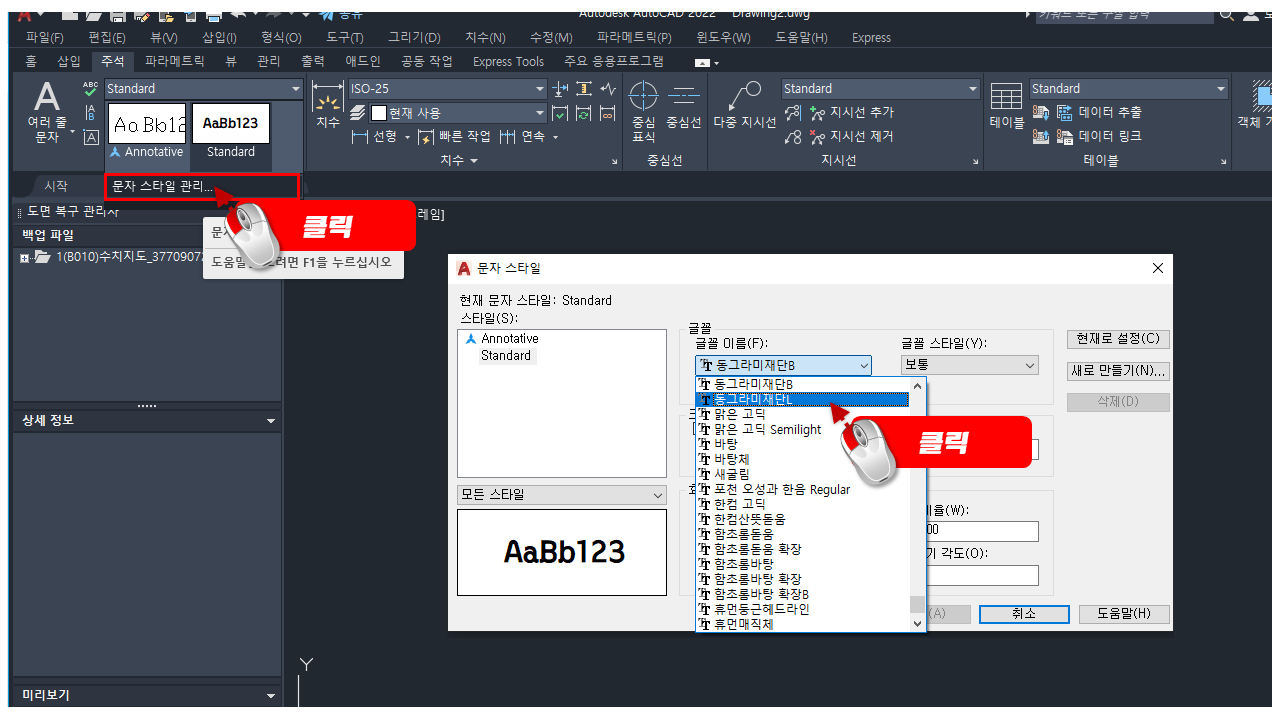
Task: Open the 시작 drawing tab
Action: point(56,186)
